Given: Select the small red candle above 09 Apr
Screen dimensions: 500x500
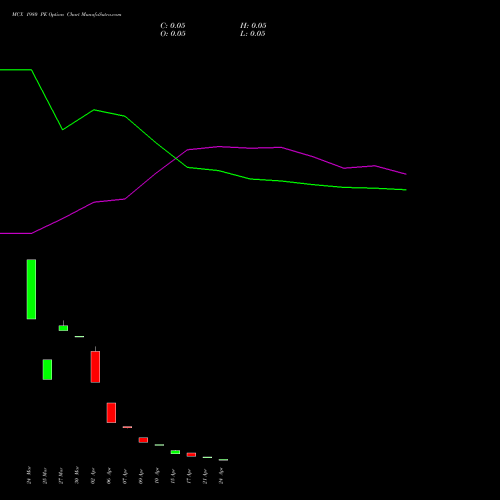Looking at the screenshot, I should tap(143, 440).
